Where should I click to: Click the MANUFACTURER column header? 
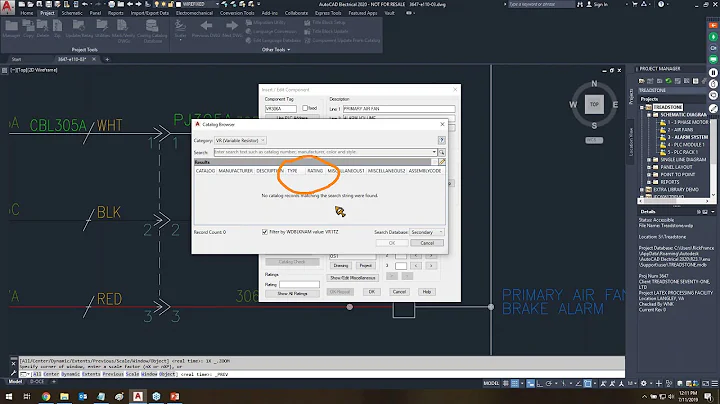236,171
